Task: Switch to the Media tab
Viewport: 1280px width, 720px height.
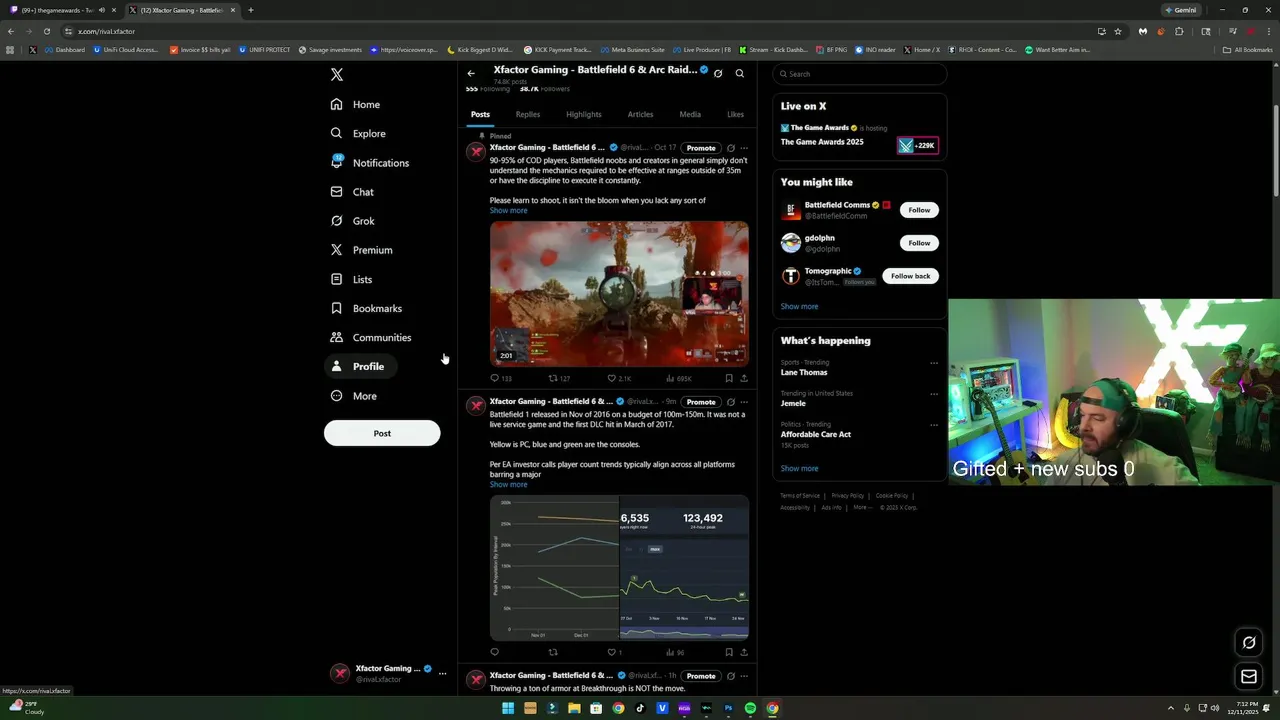Action: pyautogui.click(x=690, y=114)
